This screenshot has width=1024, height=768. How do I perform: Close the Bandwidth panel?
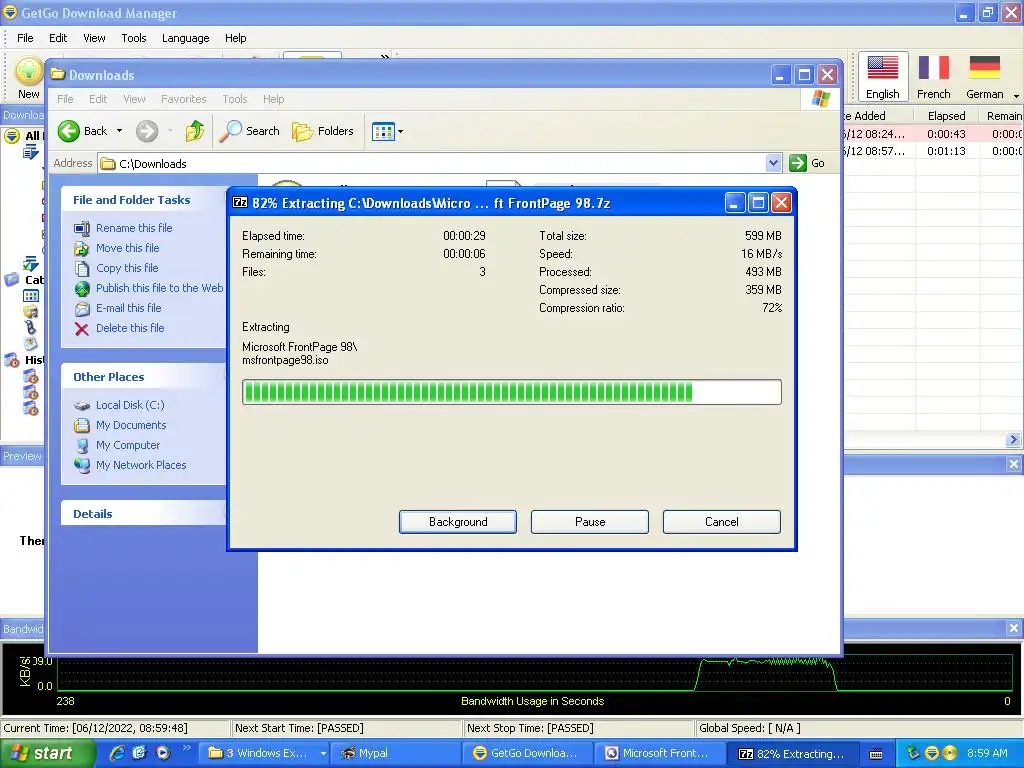click(x=1013, y=628)
